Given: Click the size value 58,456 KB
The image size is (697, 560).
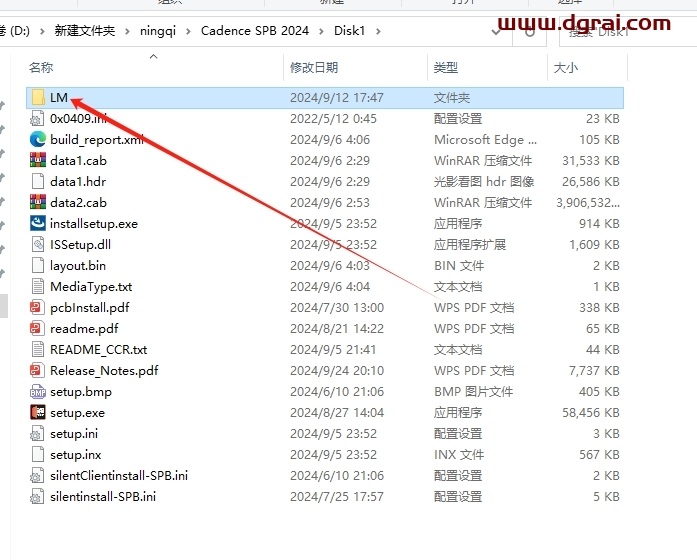Looking at the screenshot, I should tap(591, 413).
